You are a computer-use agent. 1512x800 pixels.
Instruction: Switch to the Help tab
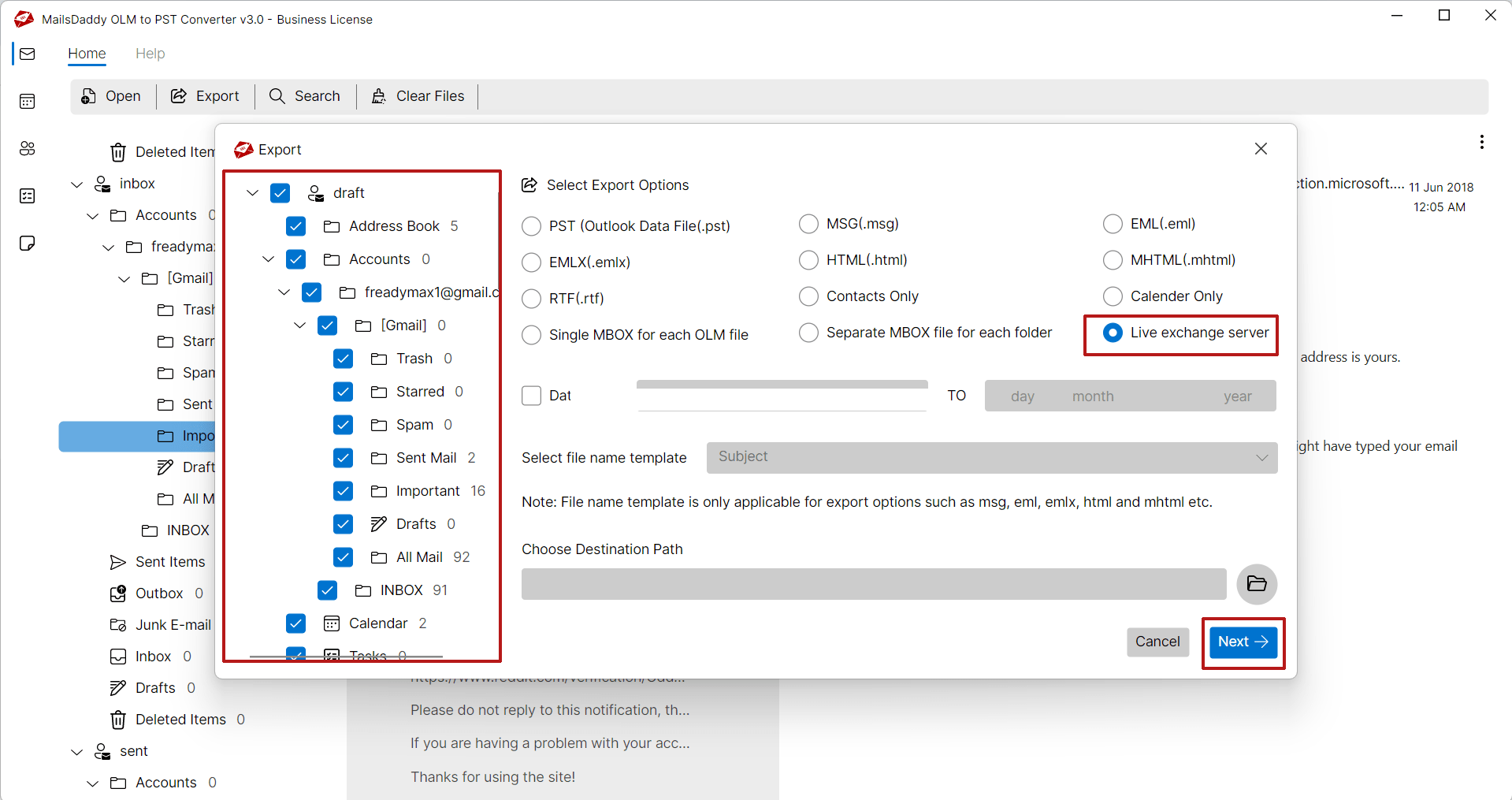(x=150, y=54)
